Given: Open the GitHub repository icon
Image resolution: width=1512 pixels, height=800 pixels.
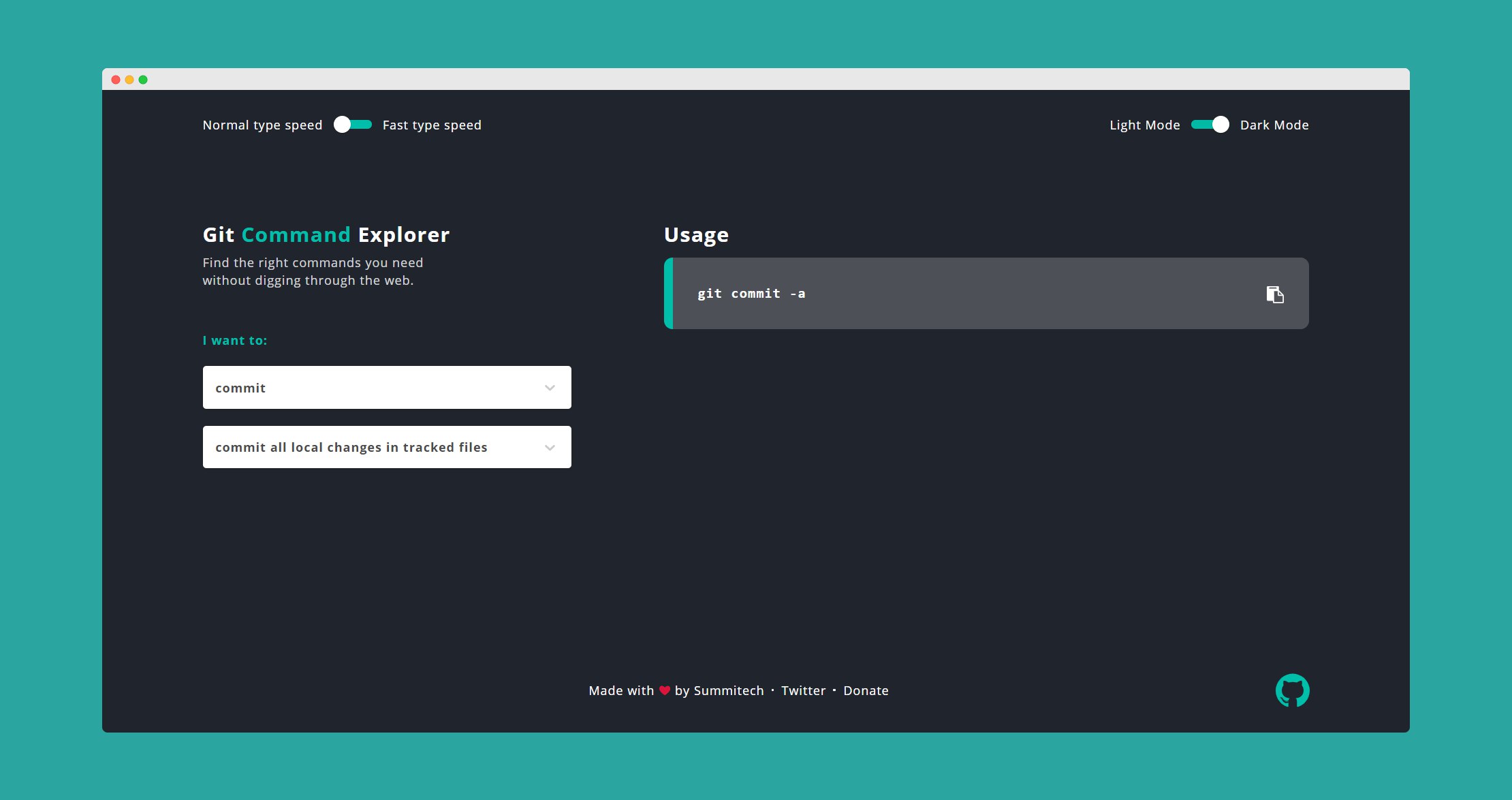Looking at the screenshot, I should (x=1292, y=690).
